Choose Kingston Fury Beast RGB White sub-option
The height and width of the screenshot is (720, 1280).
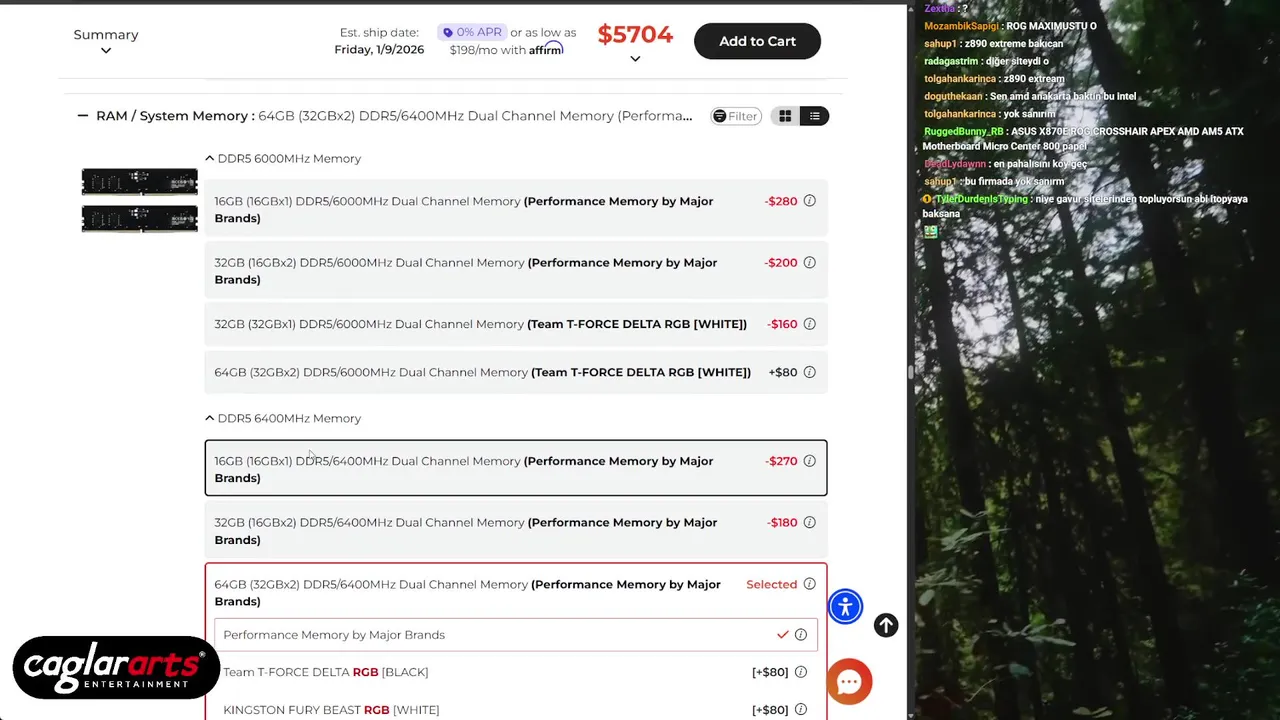[x=516, y=710]
